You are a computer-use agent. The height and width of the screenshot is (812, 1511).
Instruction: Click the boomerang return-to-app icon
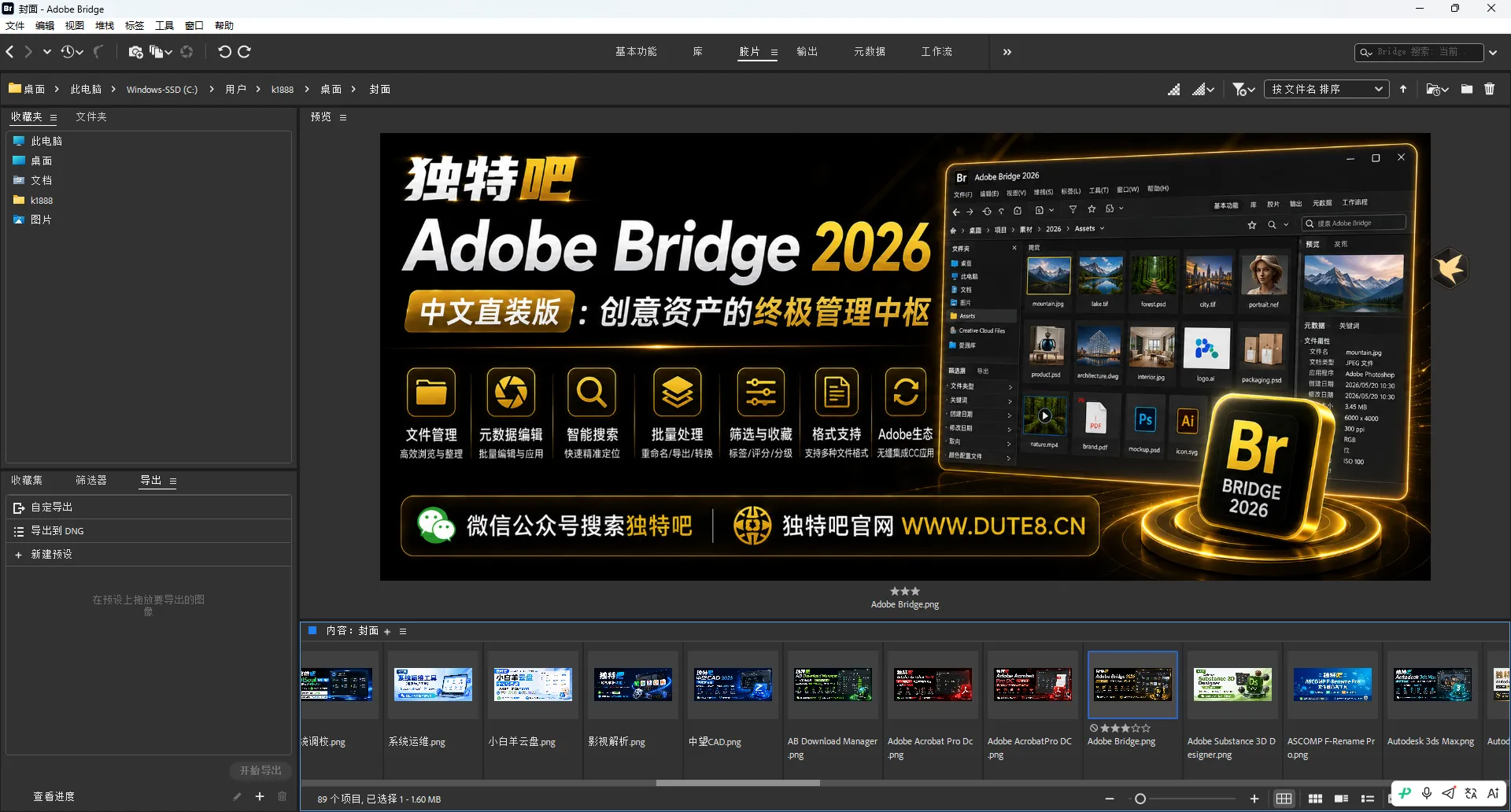click(98, 52)
